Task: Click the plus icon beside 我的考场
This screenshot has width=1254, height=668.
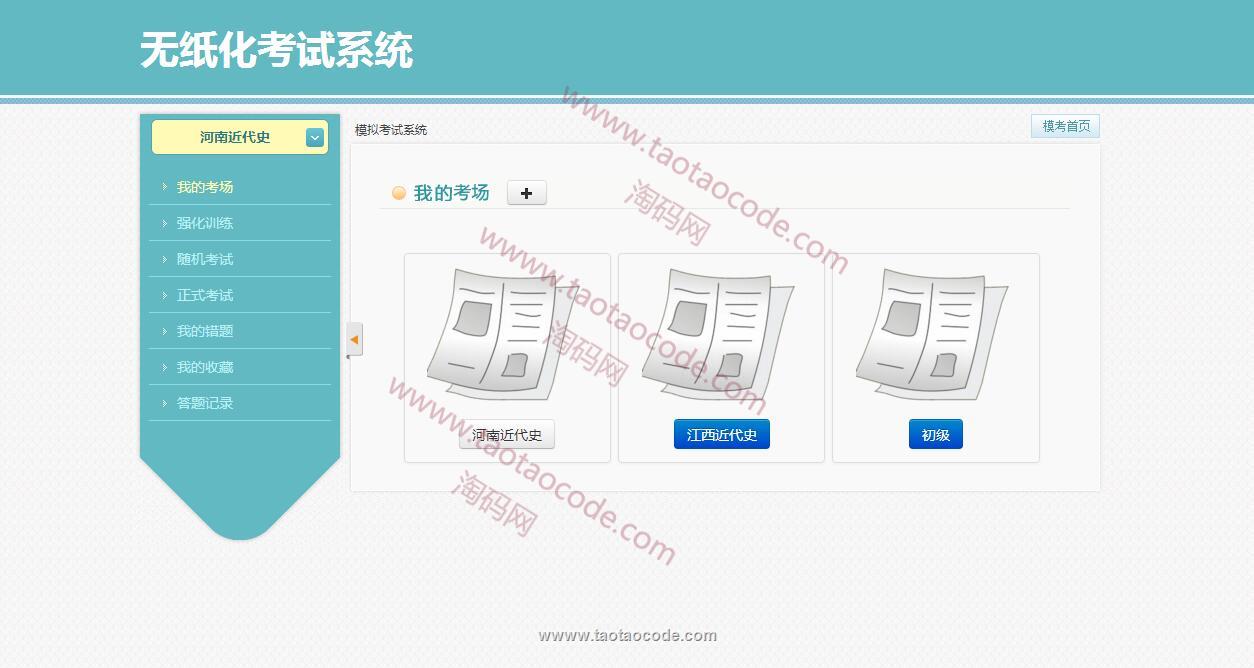Action: coord(526,193)
